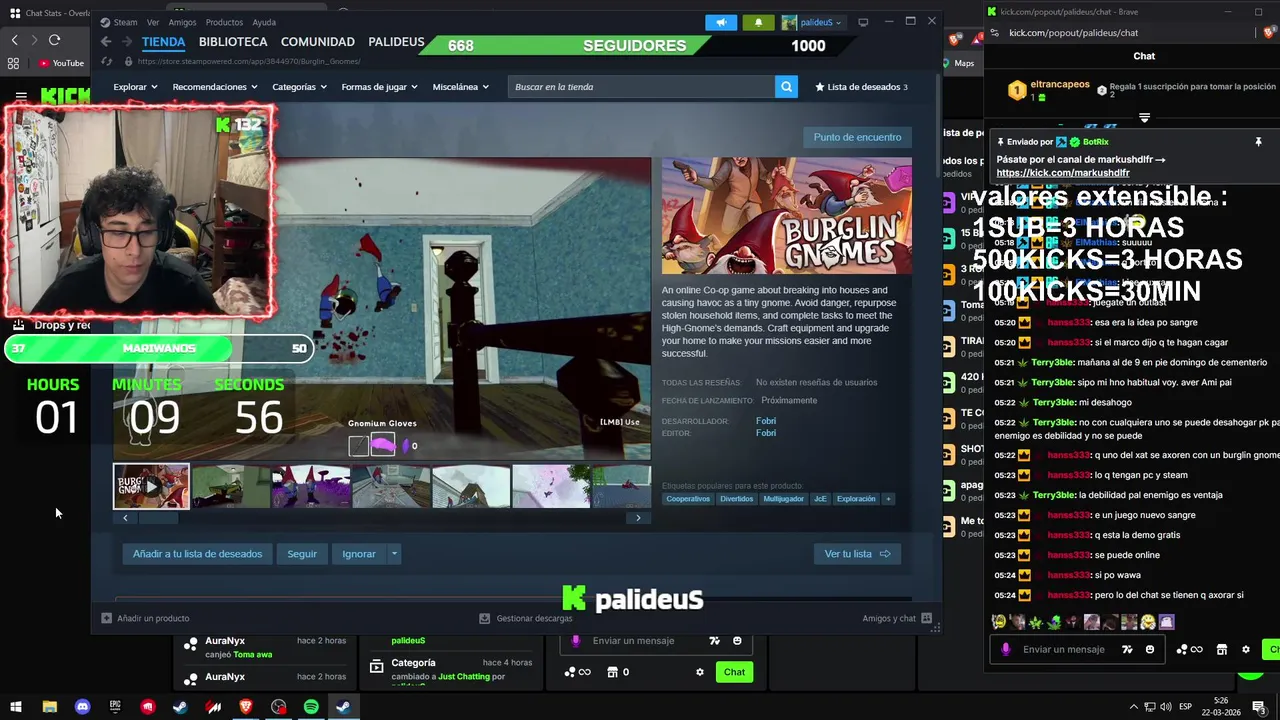This screenshot has width=1280, height=720.
Task: Reload the Brave browser page
Action: pyautogui.click(x=54, y=40)
